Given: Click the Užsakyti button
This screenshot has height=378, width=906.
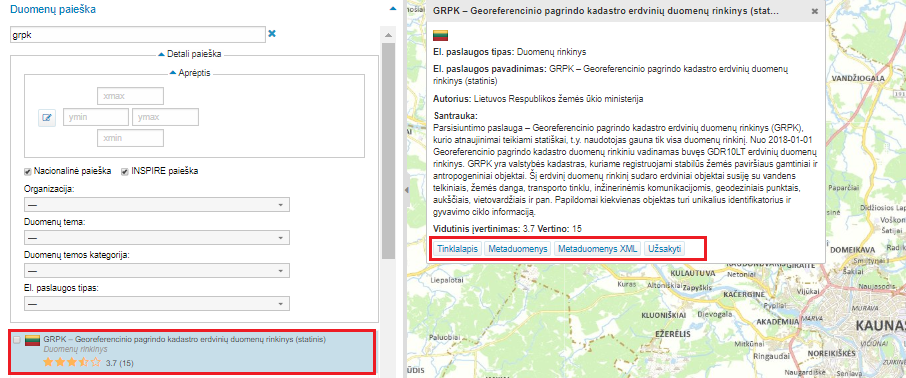Looking at the screenshot, I should [664, 249].
